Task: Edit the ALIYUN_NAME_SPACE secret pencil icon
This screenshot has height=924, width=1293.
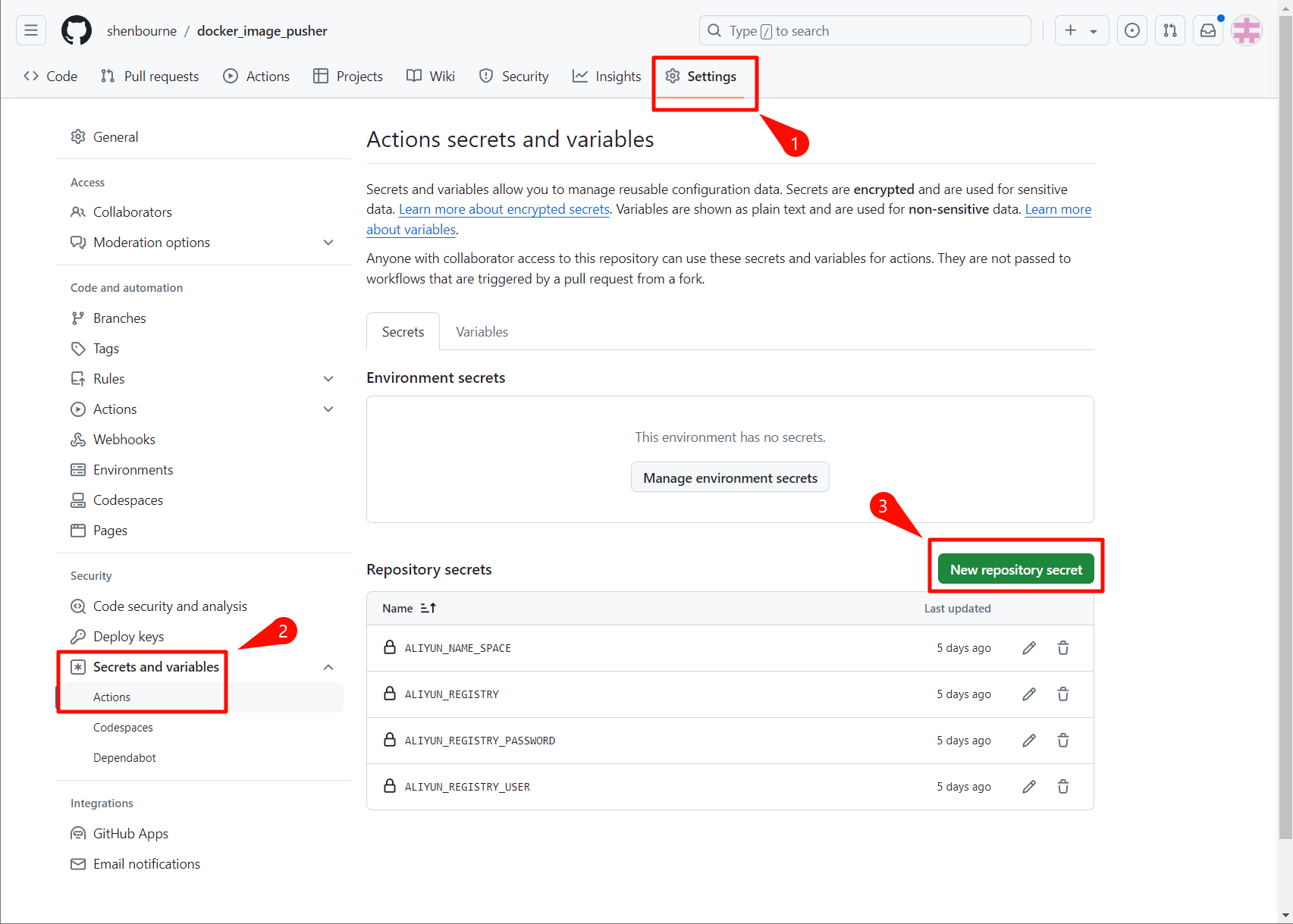Action: 1029,648
